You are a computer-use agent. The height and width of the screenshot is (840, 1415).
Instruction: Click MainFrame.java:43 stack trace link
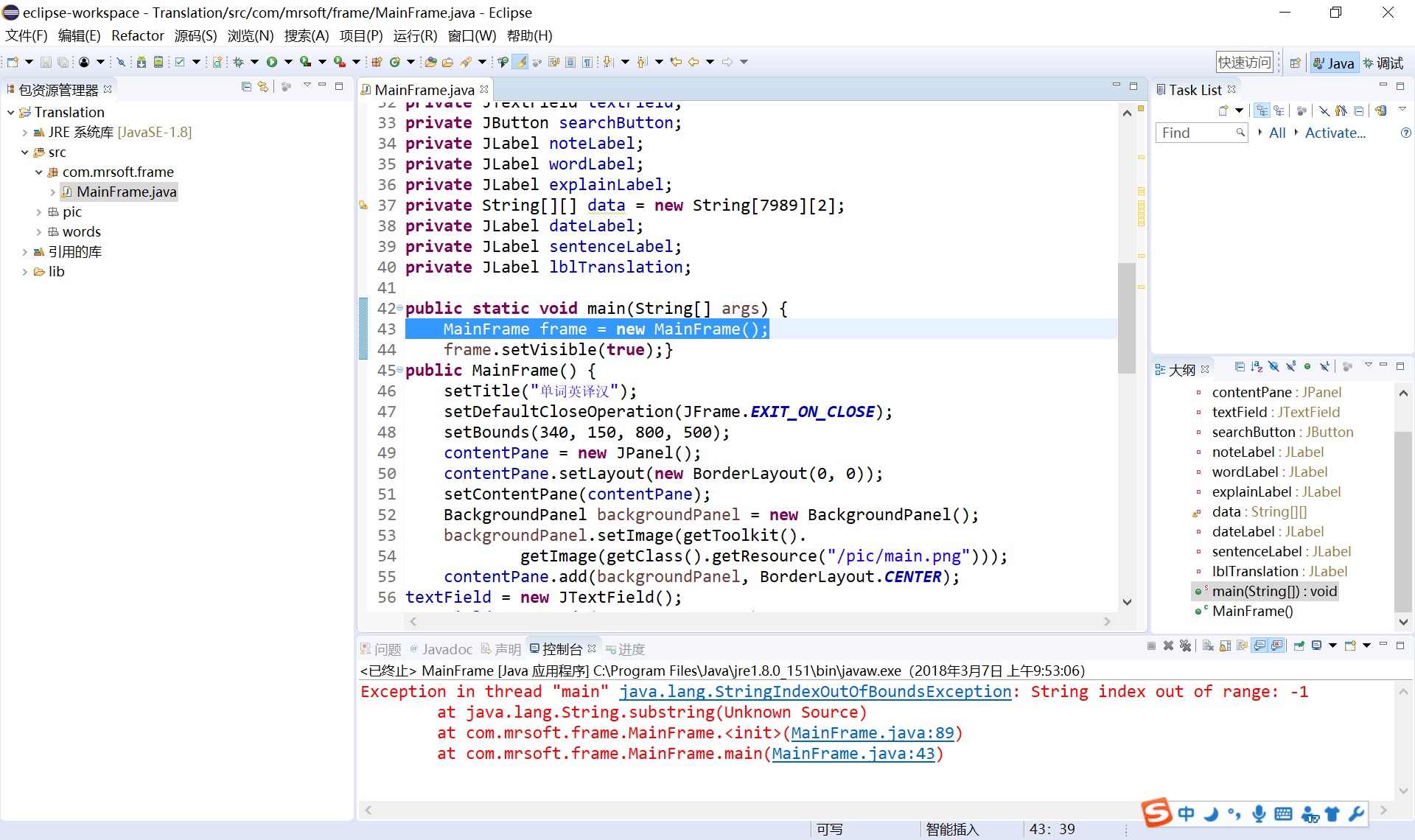(x=853, y=754)
